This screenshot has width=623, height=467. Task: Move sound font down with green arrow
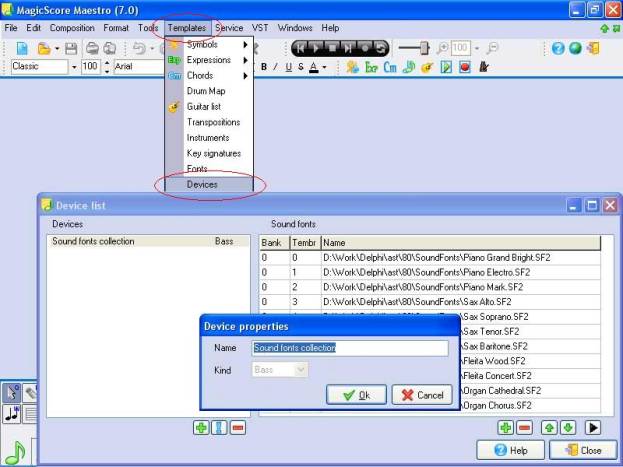click(x=568, y=428)
